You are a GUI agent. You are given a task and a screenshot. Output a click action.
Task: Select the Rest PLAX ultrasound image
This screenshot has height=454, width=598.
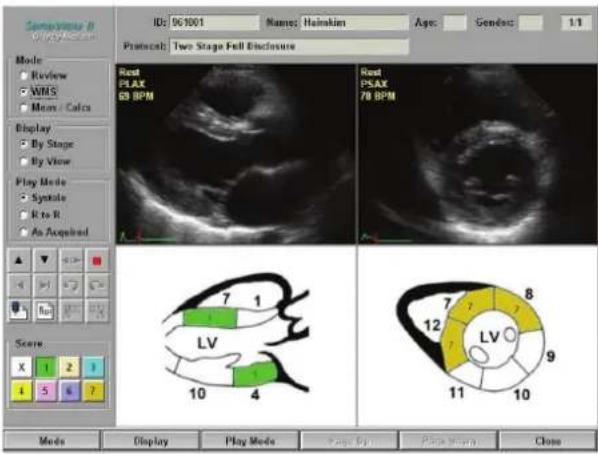(236, 154)
